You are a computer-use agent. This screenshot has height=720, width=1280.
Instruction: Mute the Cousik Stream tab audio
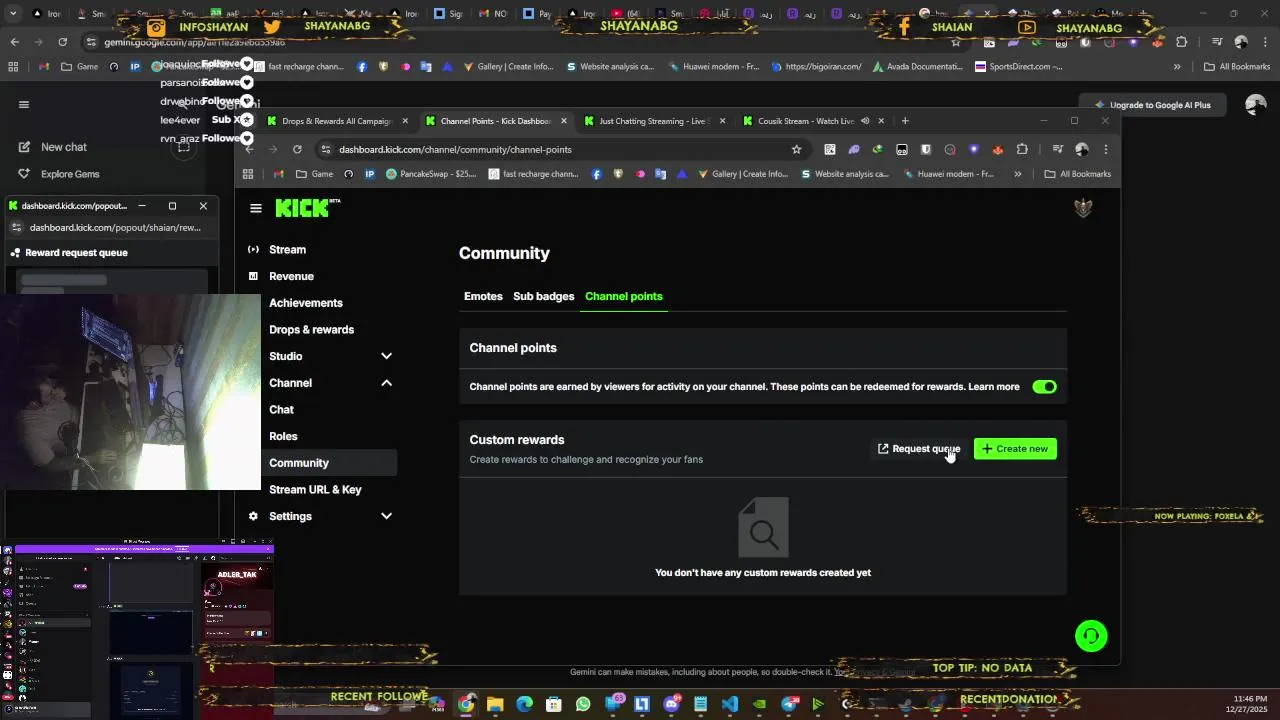click(x=865, y=121)
